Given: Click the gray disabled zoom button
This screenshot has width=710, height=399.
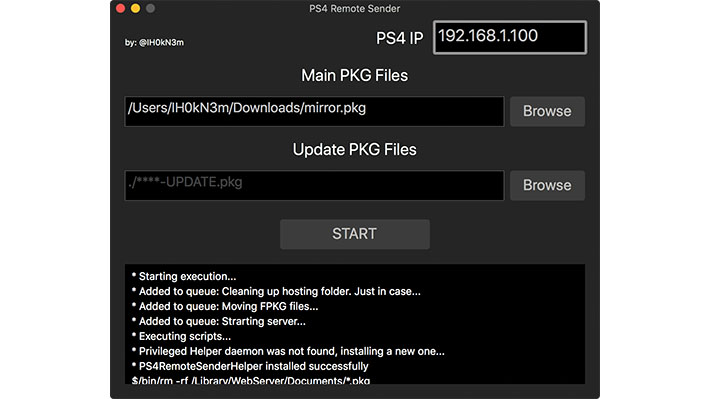Looking at the screenshot, I should click(150, 8).
